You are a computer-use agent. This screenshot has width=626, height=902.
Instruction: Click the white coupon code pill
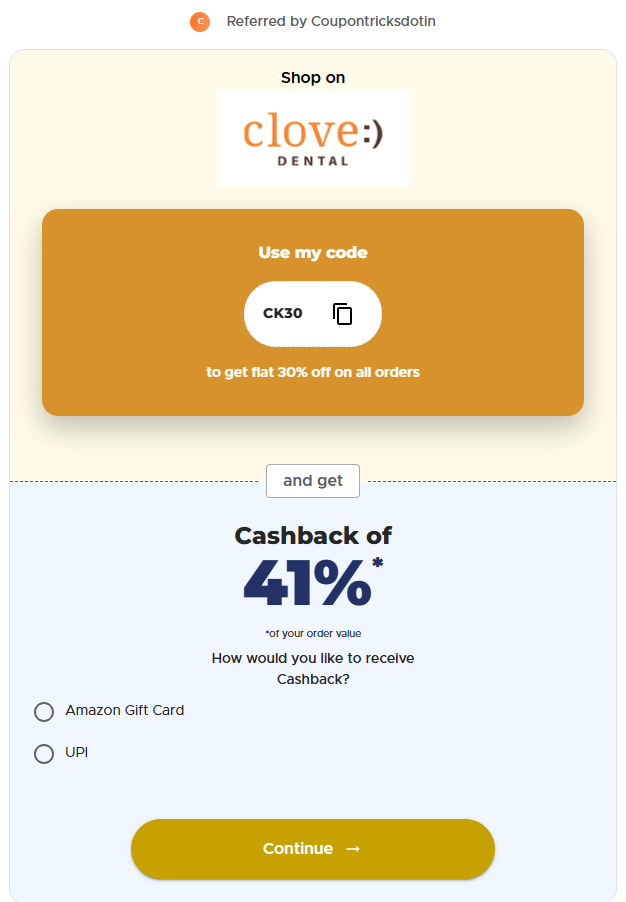pyautogui.click(x=313, y=314)
